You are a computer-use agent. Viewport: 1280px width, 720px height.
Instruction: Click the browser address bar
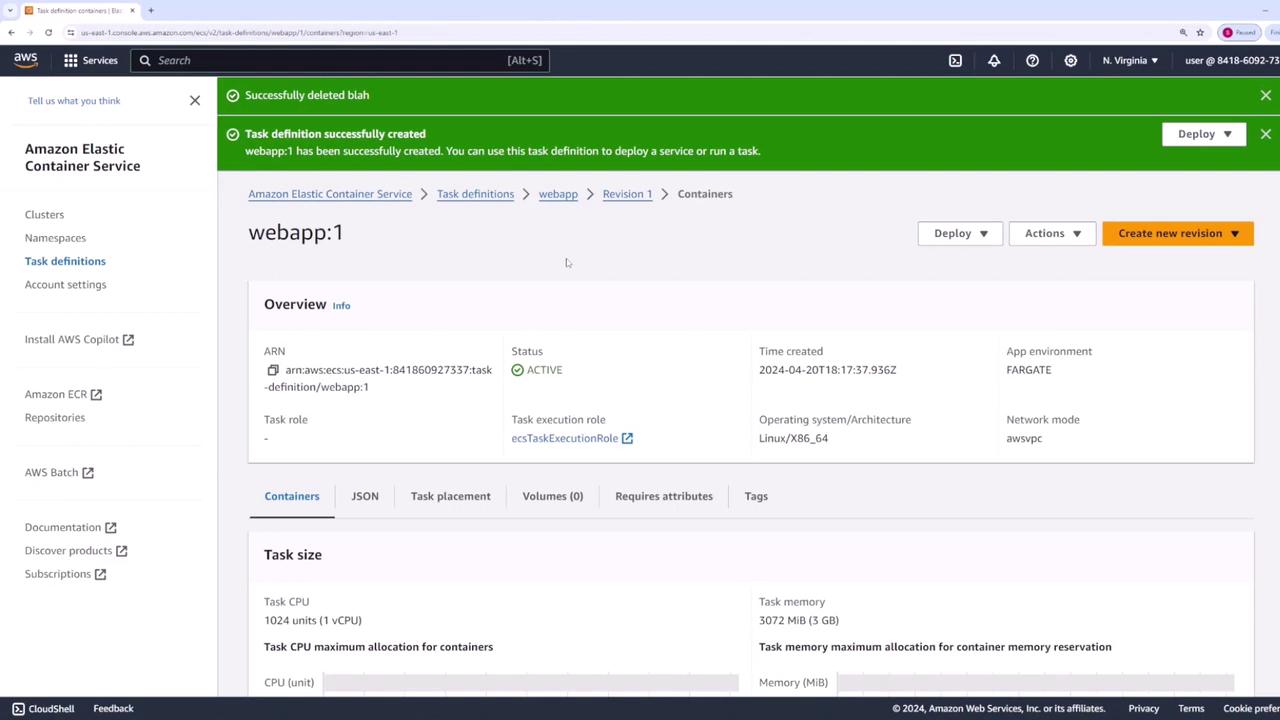pyautogui.click(x=620, y=32)
